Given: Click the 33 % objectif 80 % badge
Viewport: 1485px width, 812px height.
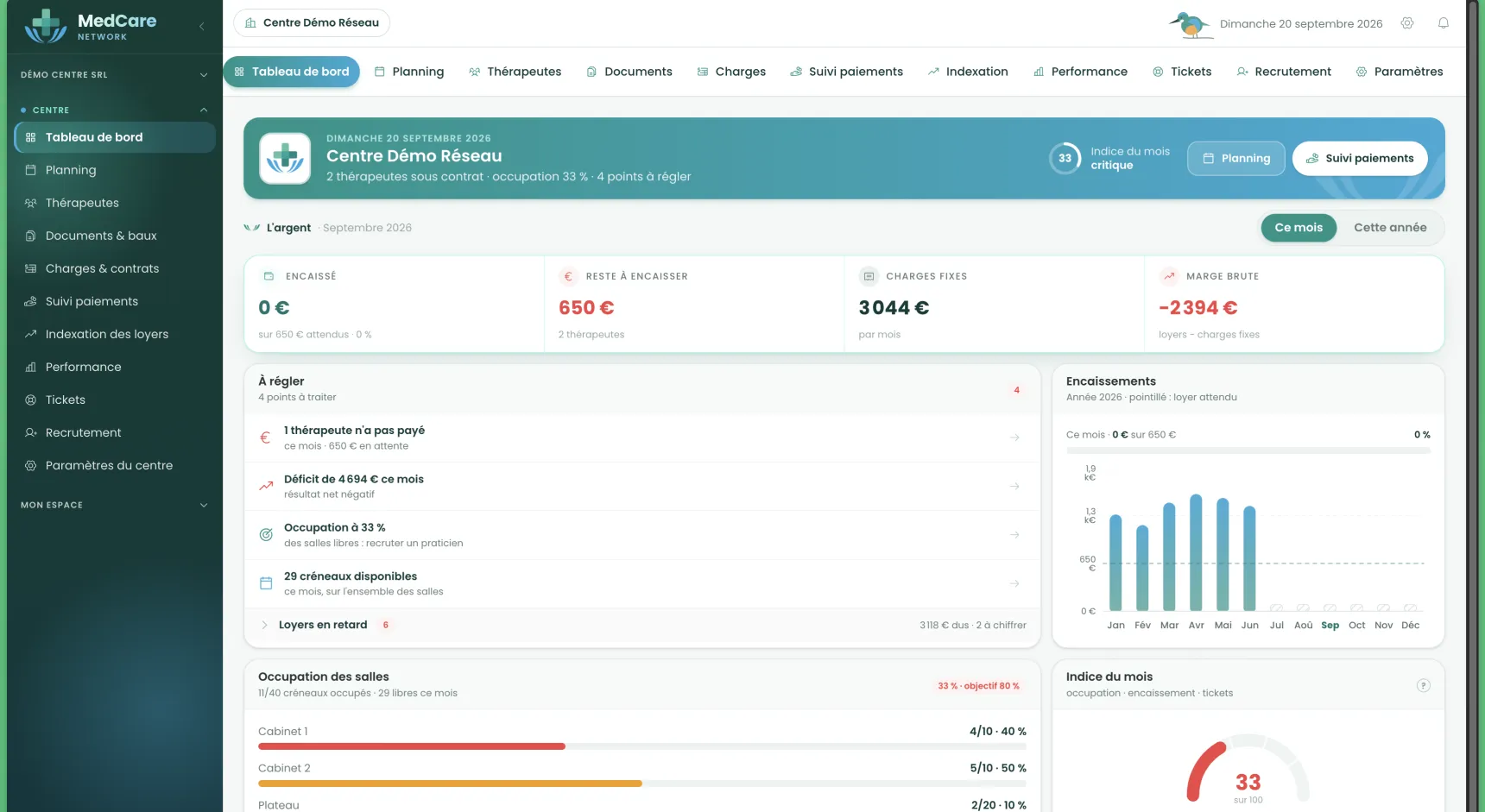Looking at the screenshot, I should click(x=978, y=686).
